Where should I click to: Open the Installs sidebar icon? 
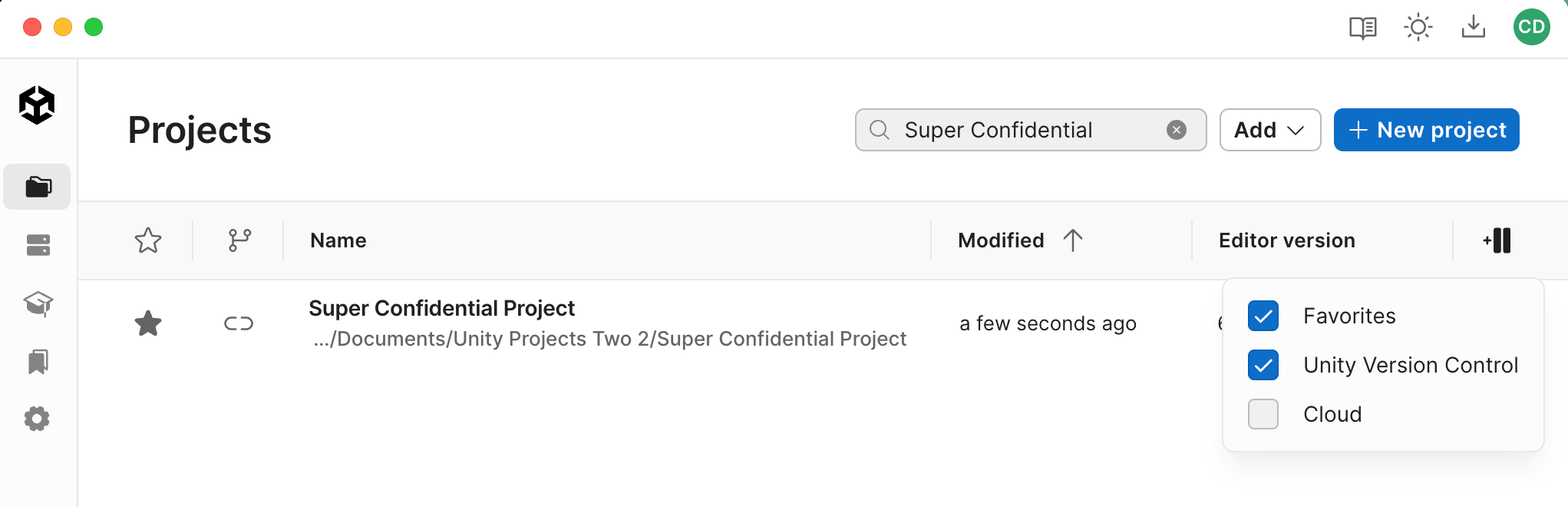point(38,245)
